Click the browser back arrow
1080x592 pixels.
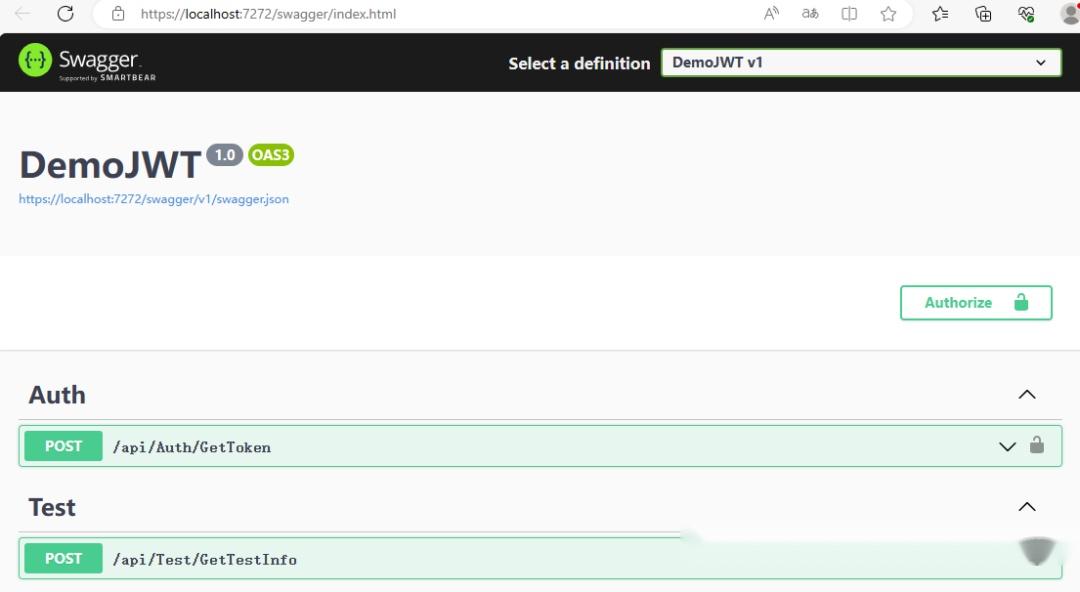click(x=22, y=13)
